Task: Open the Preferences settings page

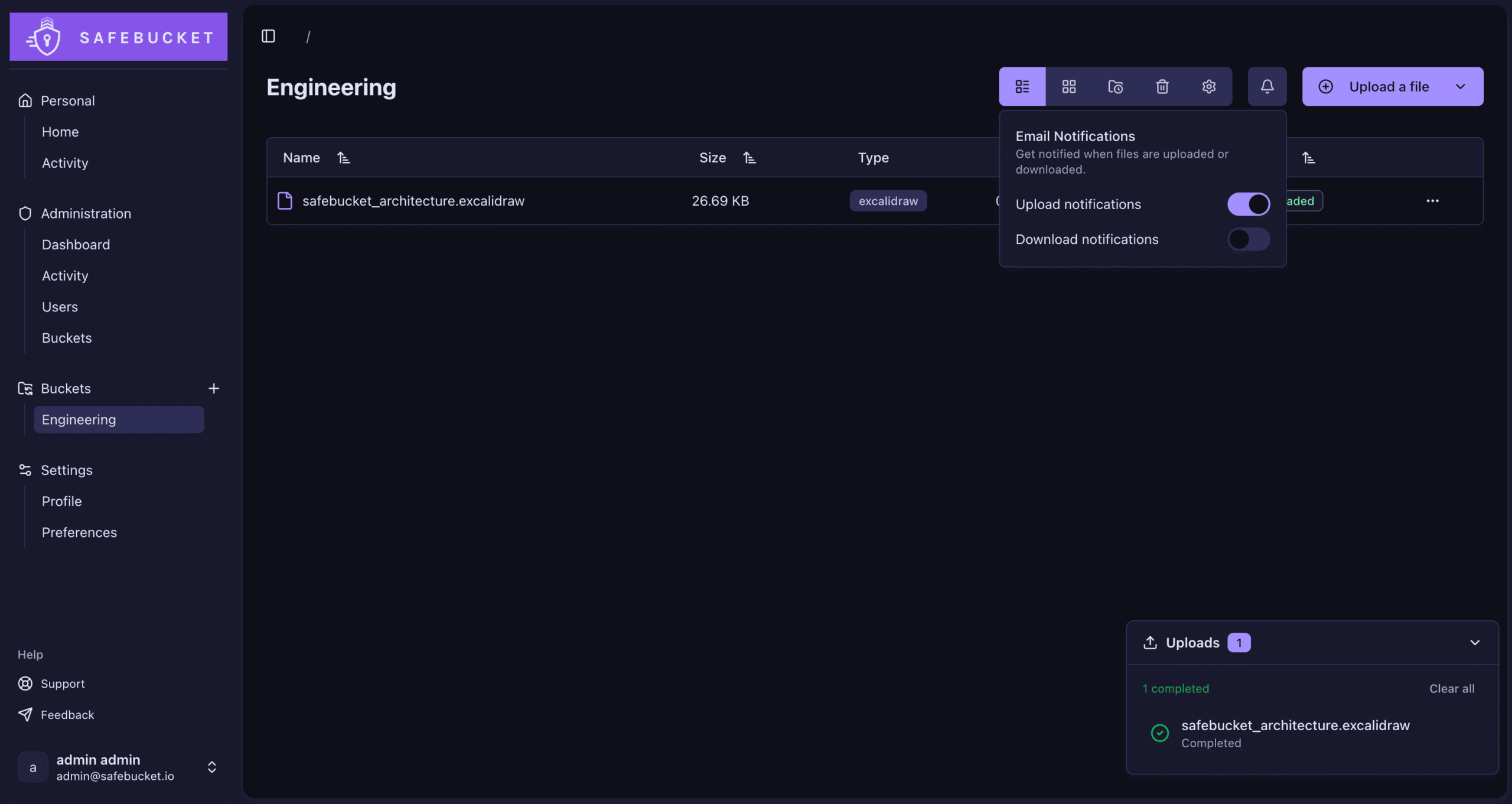Action: (79, 532)
